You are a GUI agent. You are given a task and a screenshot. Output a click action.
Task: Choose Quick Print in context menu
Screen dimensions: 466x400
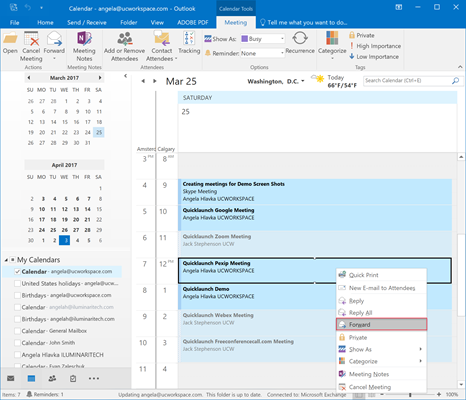[382, 275]
